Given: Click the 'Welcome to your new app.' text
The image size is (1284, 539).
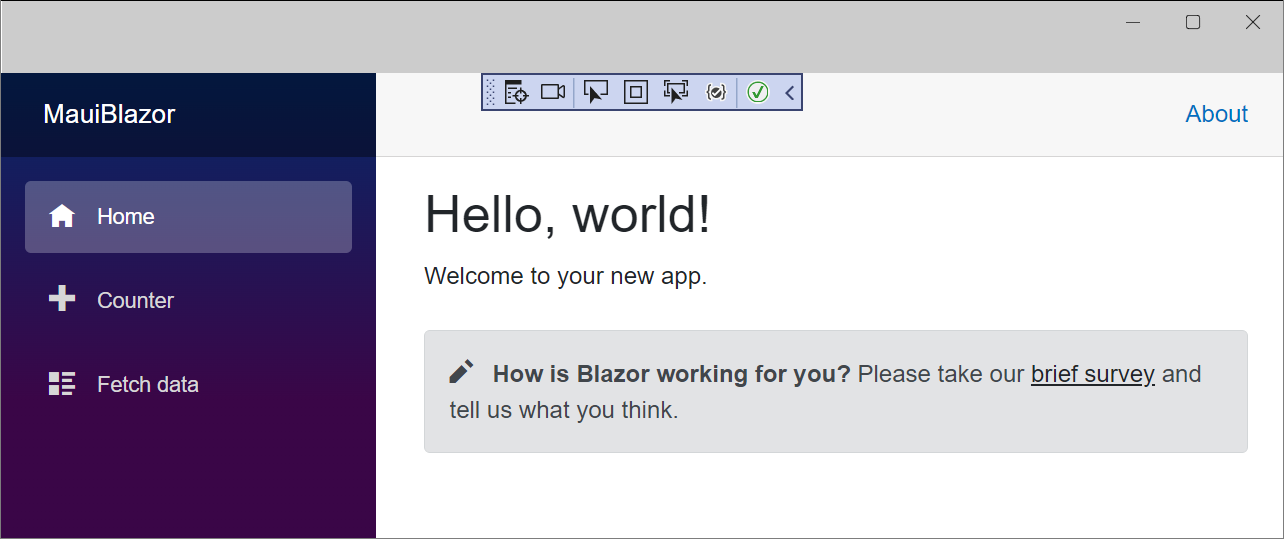Looking at the screenshot, I should coord(566,276).
